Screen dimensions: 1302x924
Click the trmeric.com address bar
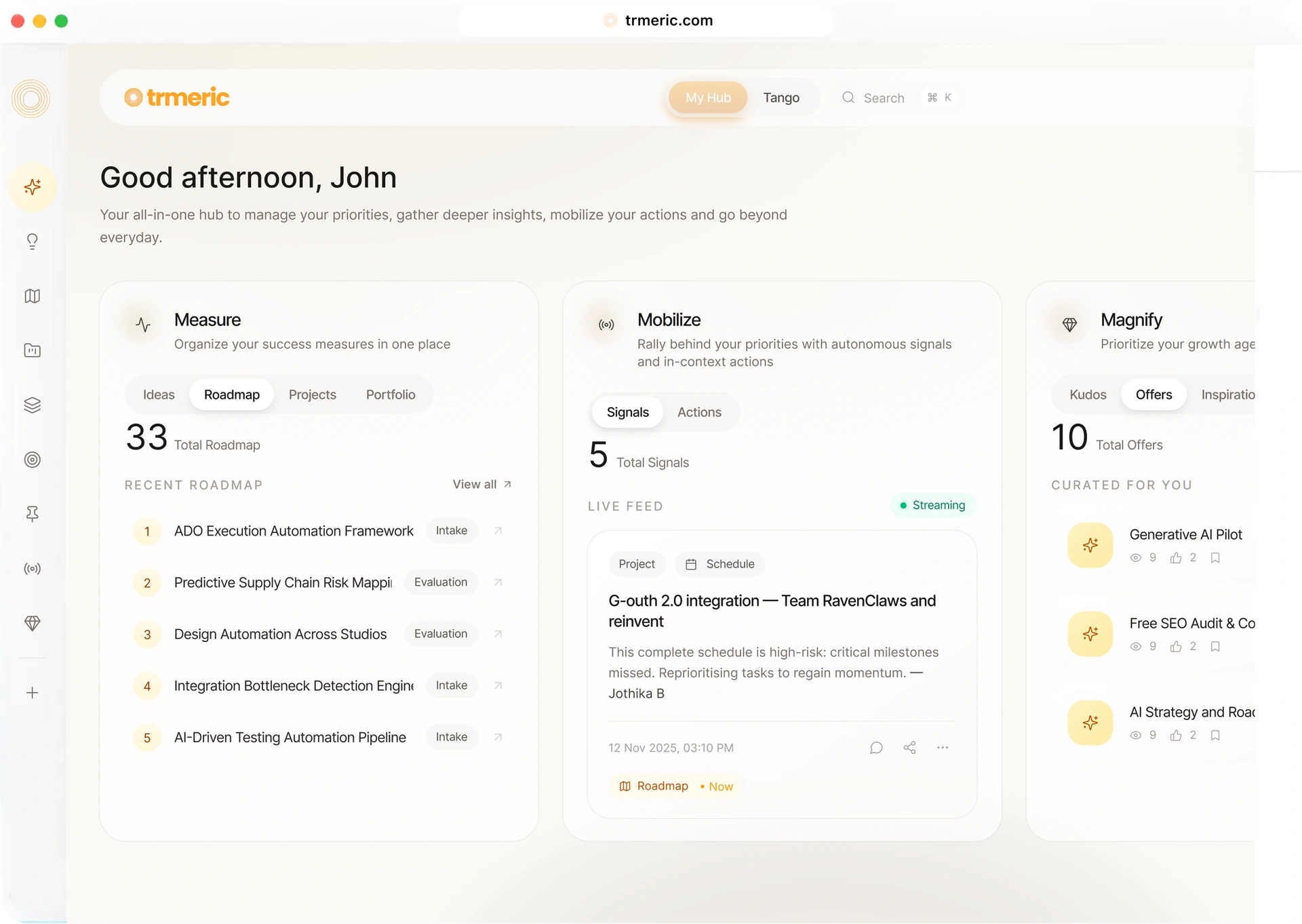[646, 20]
